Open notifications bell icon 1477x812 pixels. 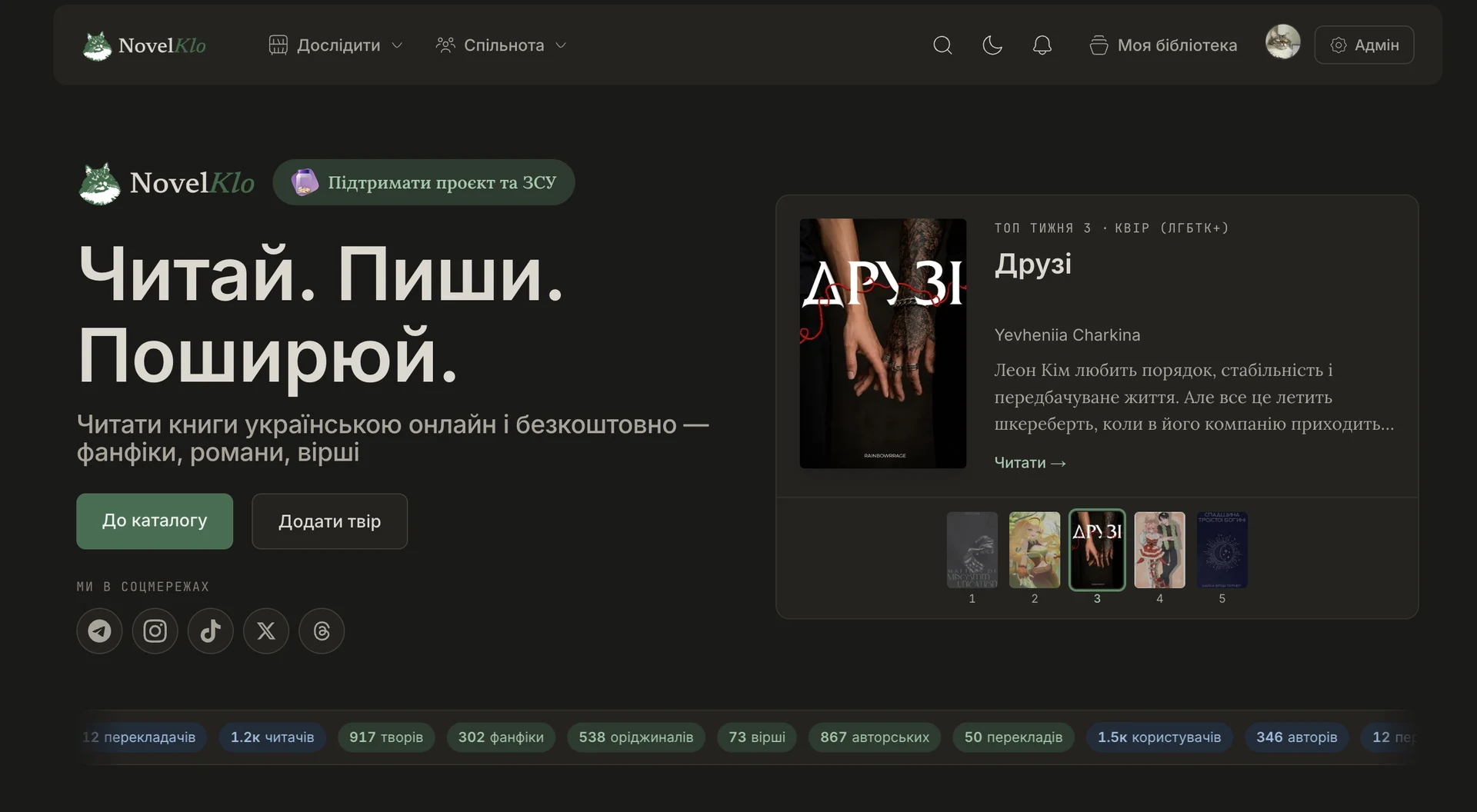pyautogui.click(x=1042, y=45)
